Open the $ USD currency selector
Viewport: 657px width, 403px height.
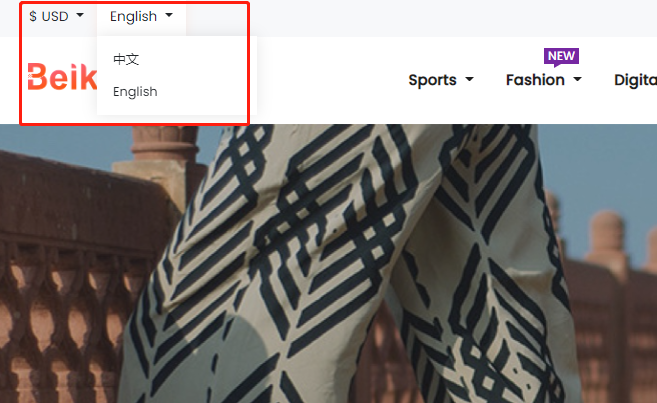[56, 16]
